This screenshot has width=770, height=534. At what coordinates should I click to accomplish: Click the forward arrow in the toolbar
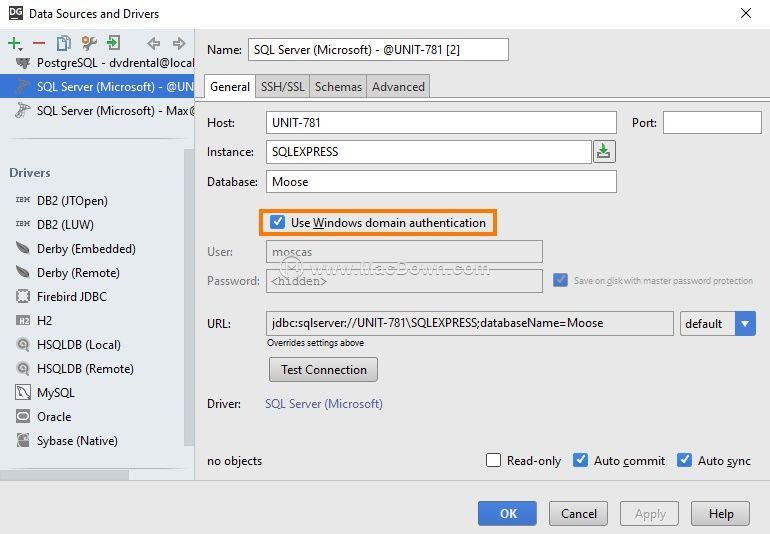pyautogui.click(x=179, y=43)
